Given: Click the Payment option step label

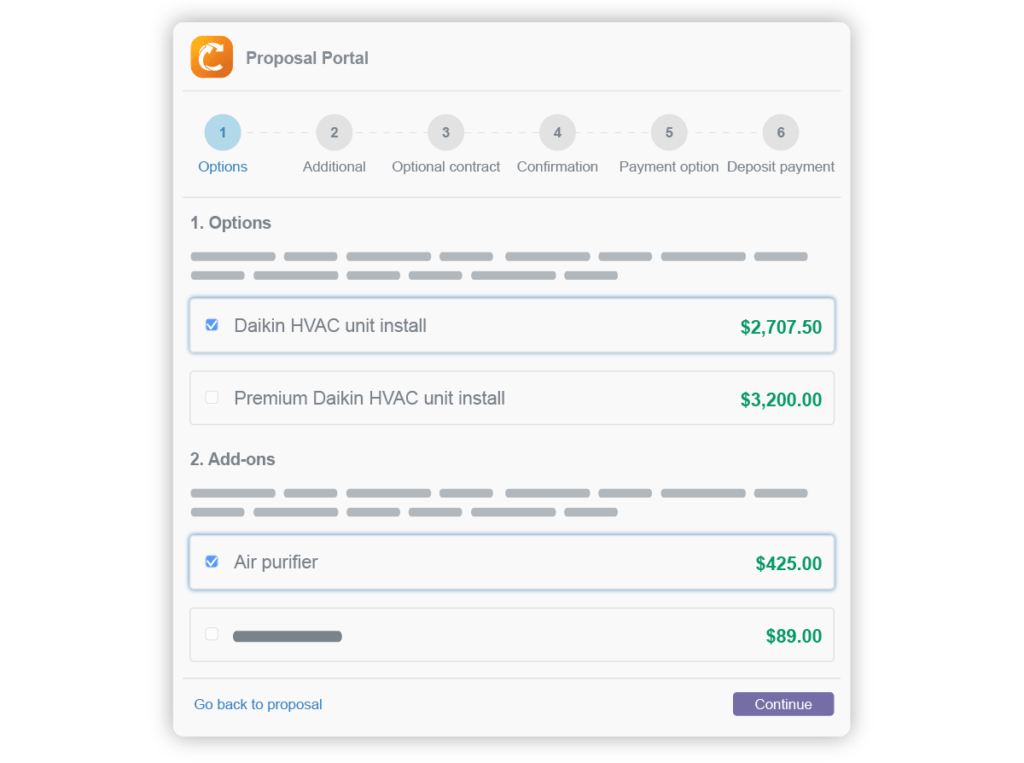Looking at the screenshot, I should (x=669, y=167).
